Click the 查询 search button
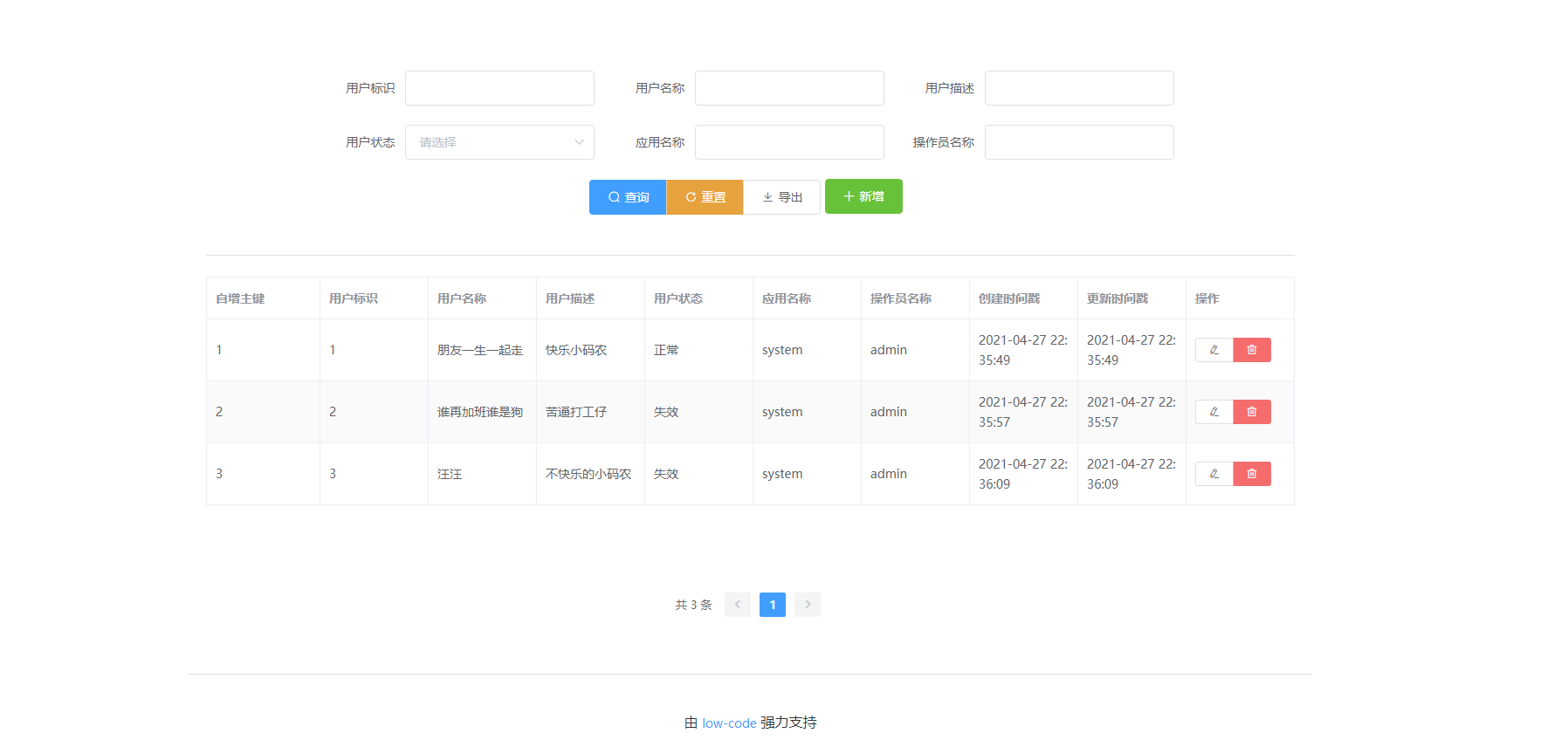Viewport: 1568px width, 740px height. pyautogui.click(x=628, y=197)
